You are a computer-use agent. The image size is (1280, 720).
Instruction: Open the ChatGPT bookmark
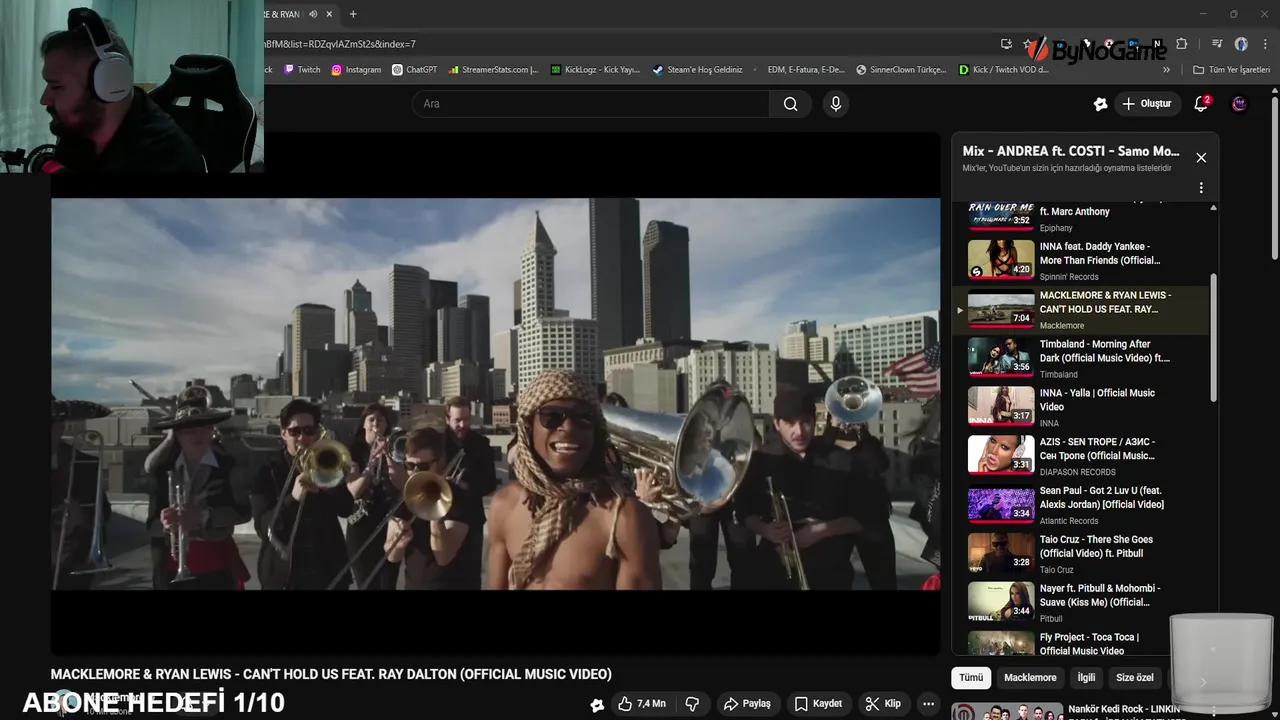coord(415,70)
